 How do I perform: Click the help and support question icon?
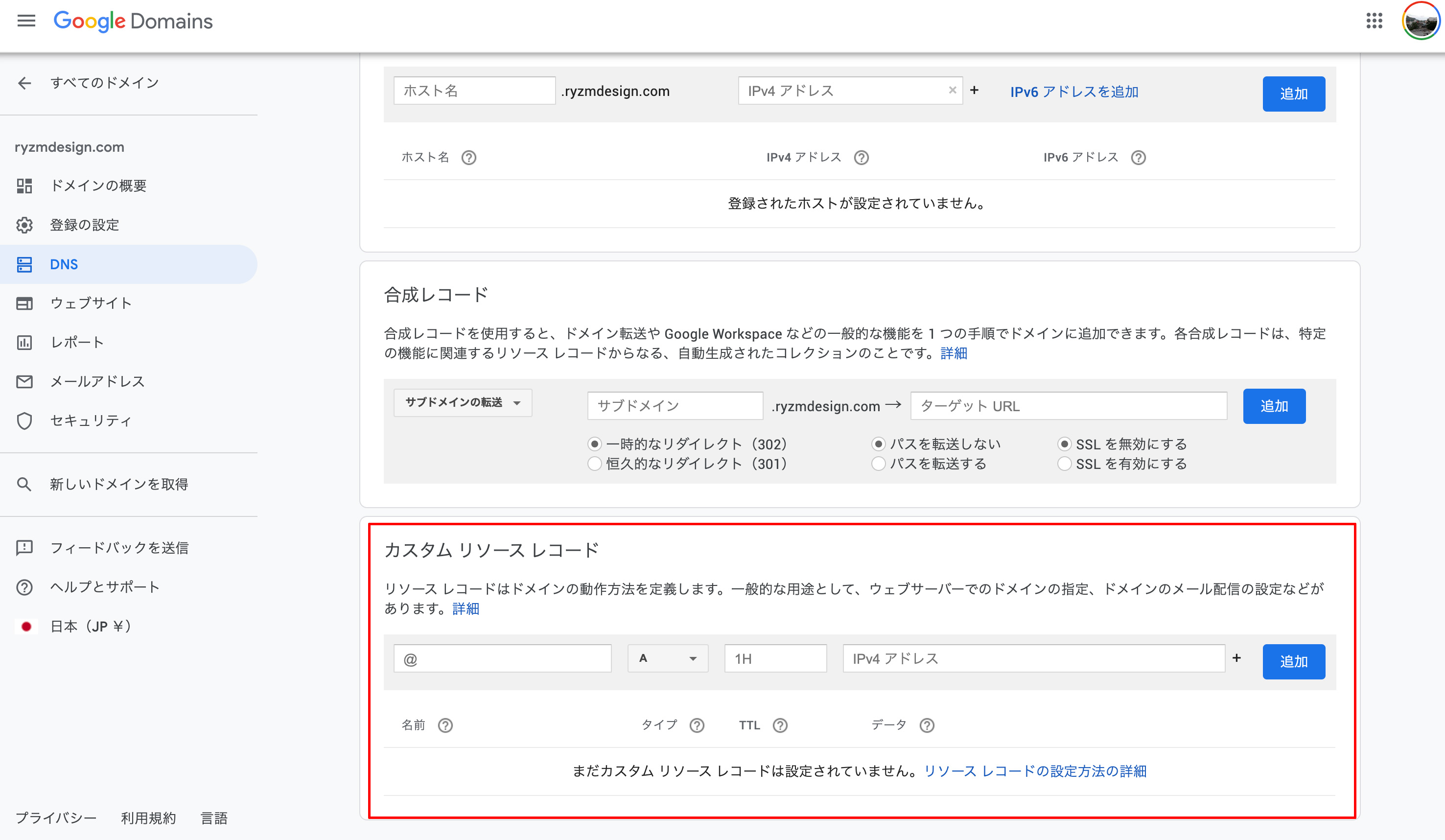click(24, 587)
